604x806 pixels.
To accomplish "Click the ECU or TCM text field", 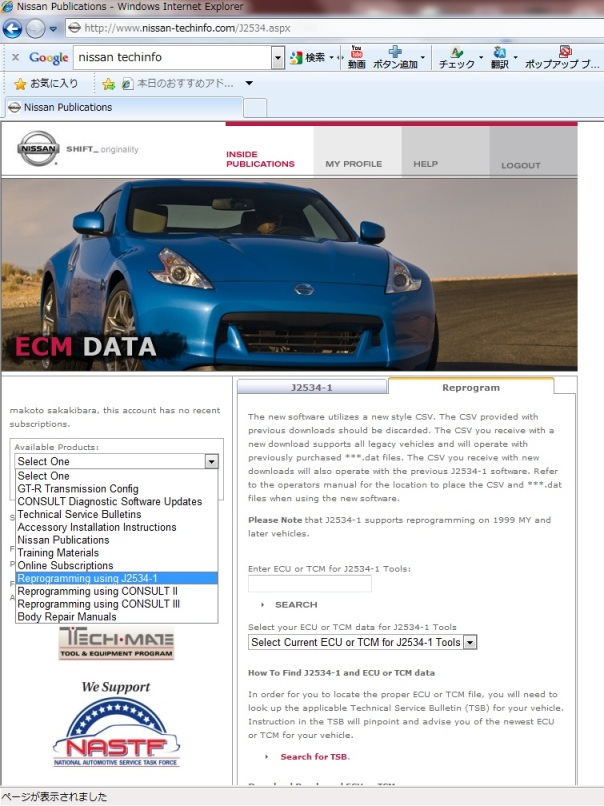I will pyautogui.click(x=309, y=584).
